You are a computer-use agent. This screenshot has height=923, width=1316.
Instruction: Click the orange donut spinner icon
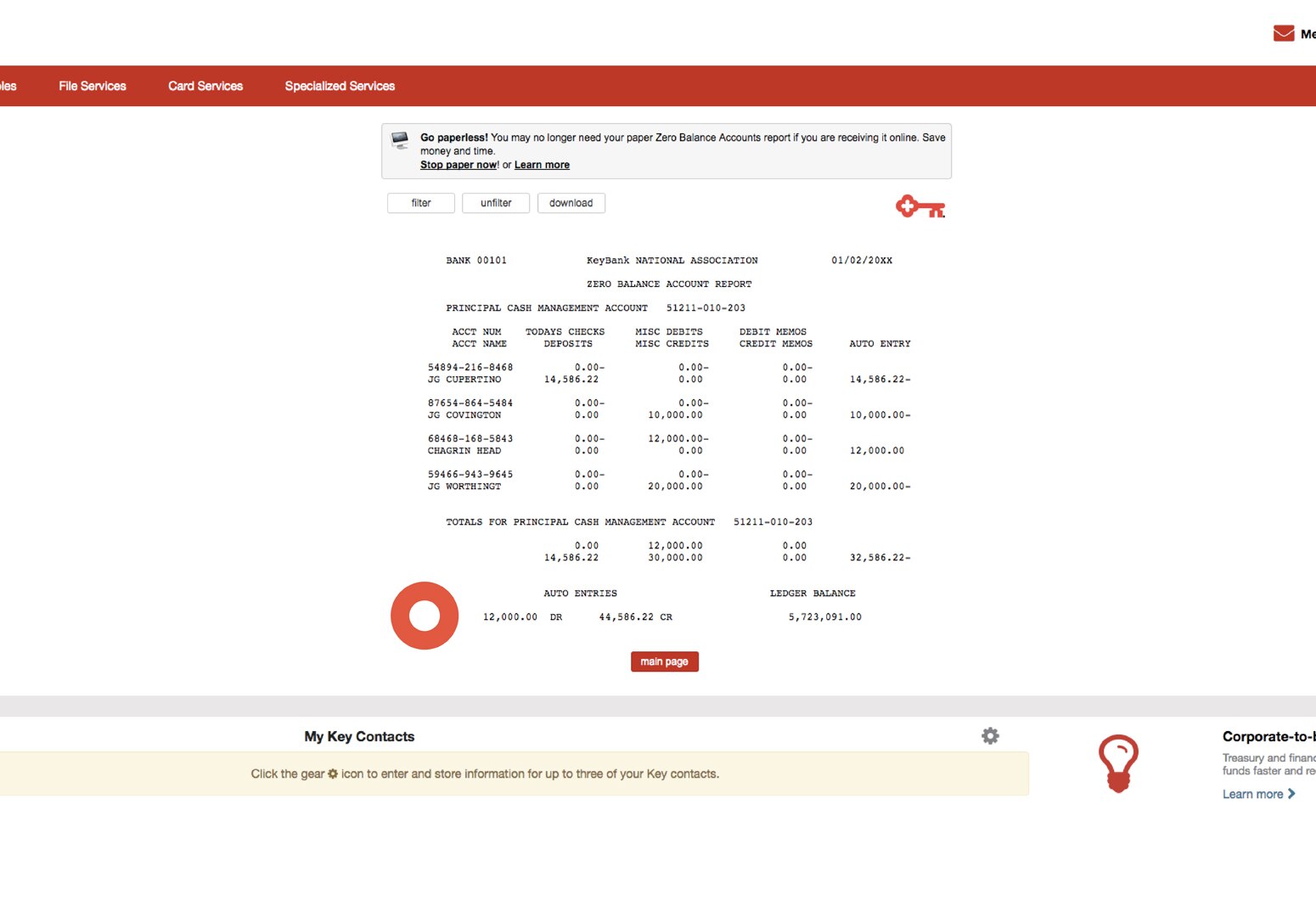click(x=425, y=616)
